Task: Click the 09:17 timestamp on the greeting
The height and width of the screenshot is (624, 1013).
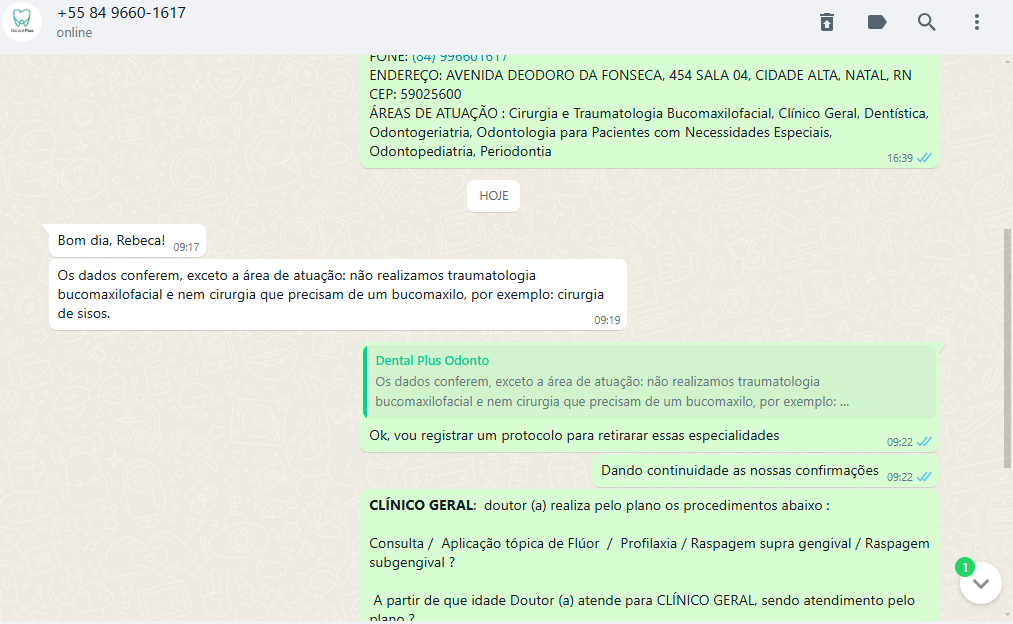Action: 186,247
